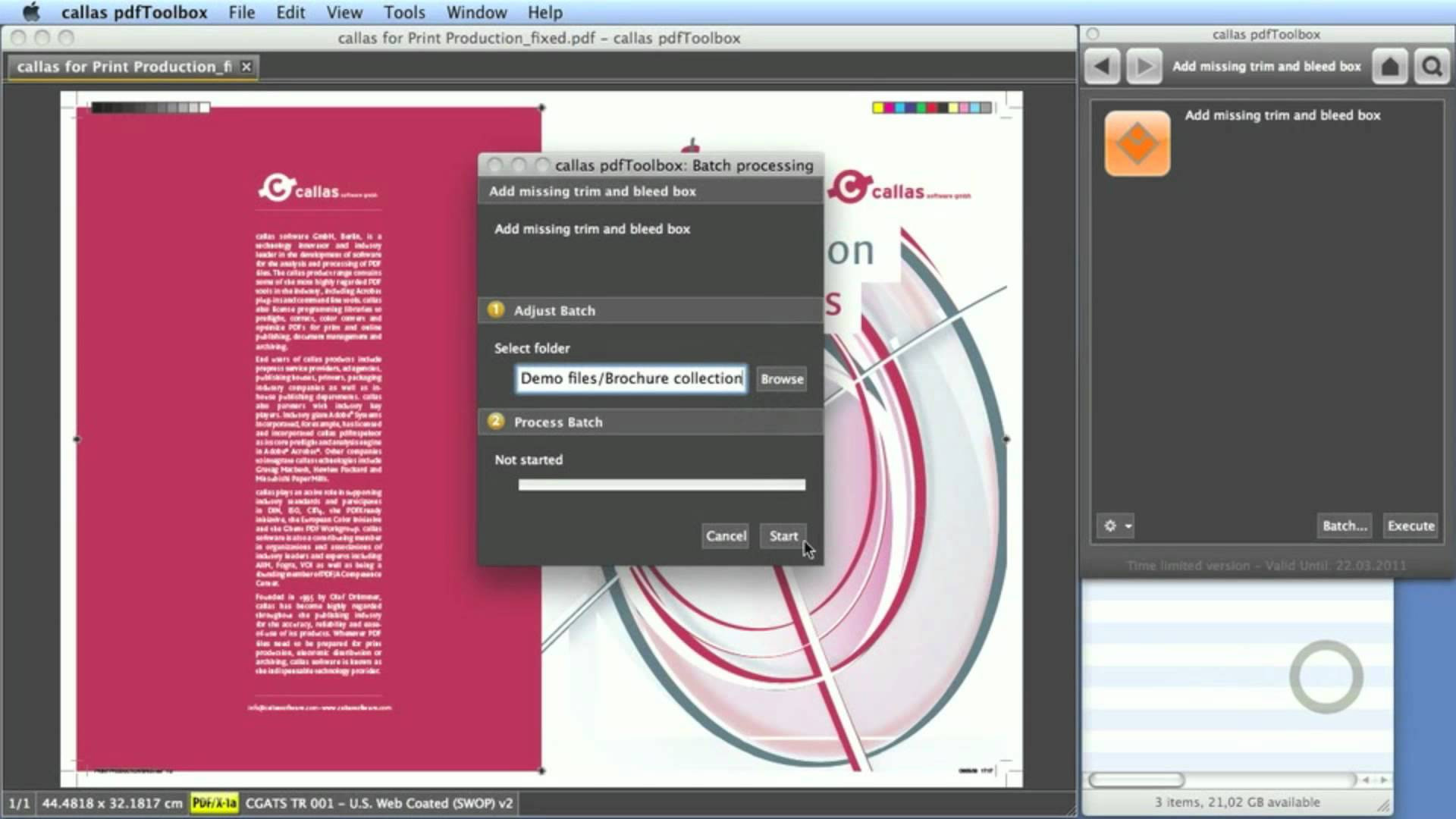Click the page dimensions in status bar
Viewport: 1456px width, 819px height.
tap(112, 803)
